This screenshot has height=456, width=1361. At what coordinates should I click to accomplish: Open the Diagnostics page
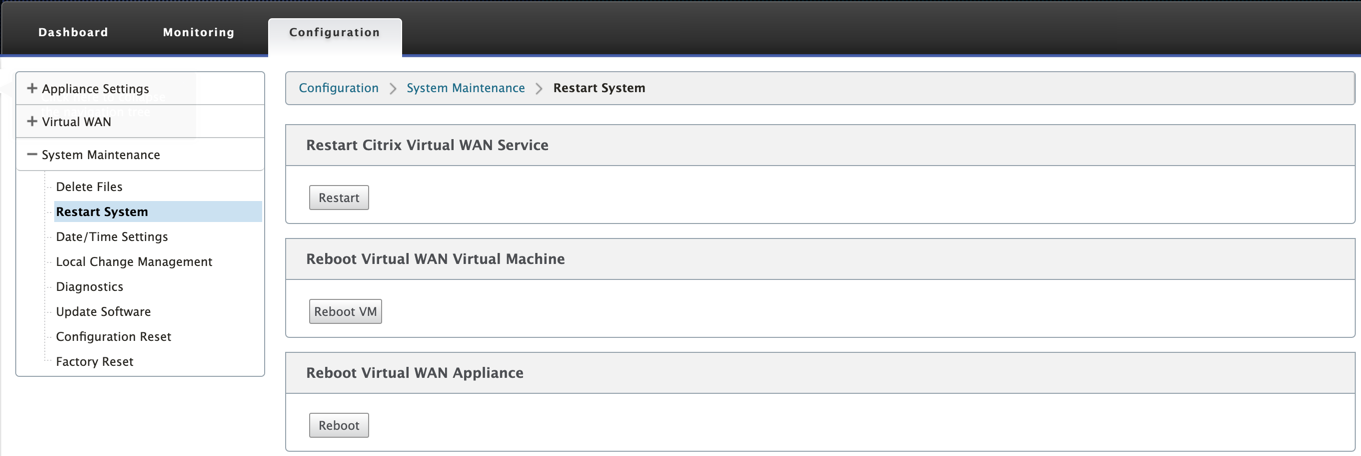pyautogui.click(x=90, y=287)
